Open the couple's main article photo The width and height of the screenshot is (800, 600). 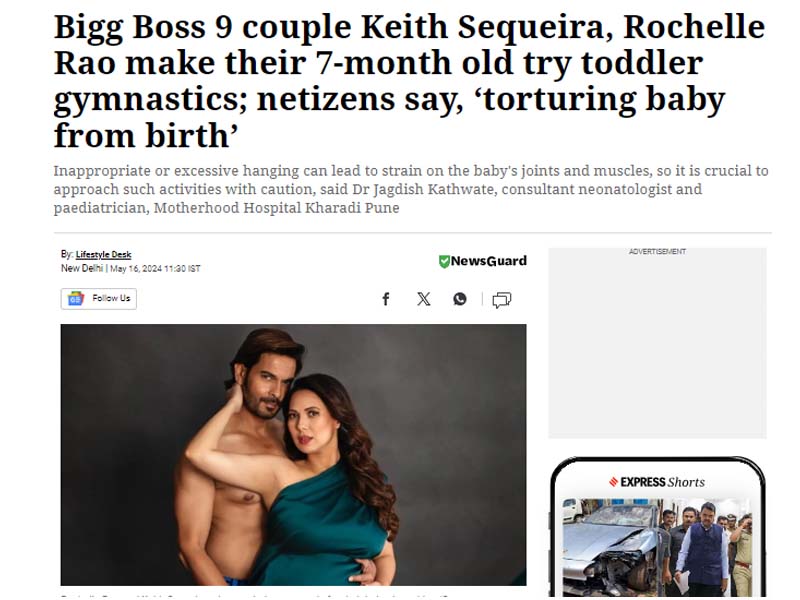coord(293,455)
